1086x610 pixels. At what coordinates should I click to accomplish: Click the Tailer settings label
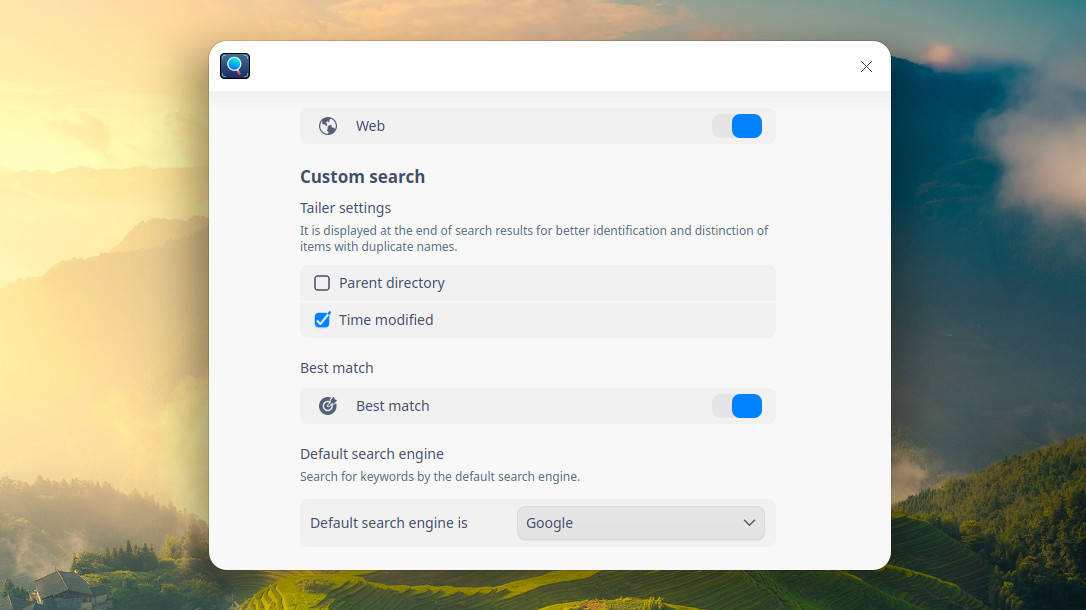click(346, 208)
